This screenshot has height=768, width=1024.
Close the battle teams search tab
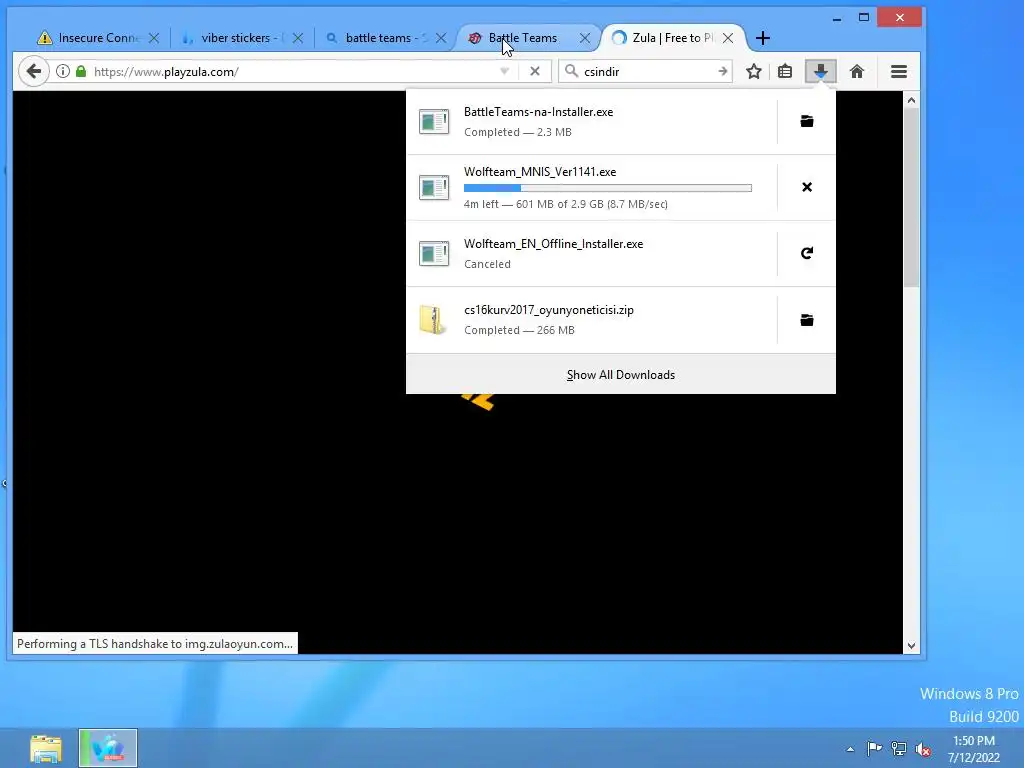tap(441, 38)
